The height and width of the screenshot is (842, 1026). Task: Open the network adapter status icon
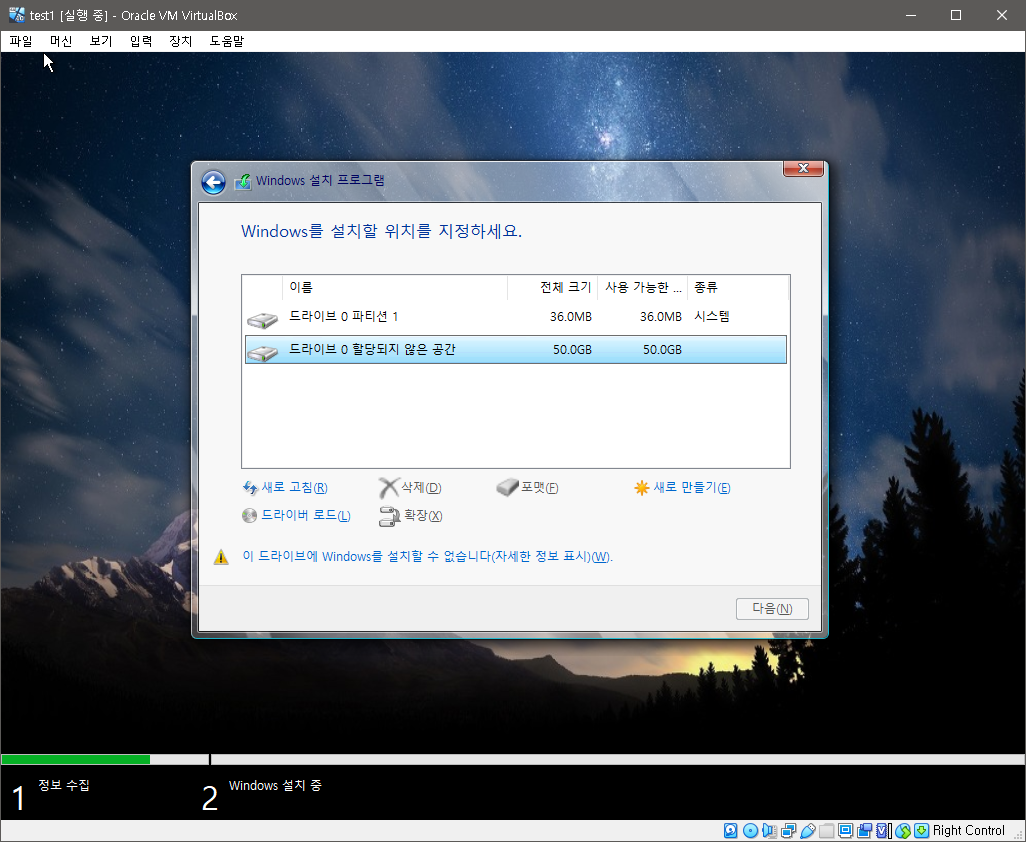tap(788, 830)
